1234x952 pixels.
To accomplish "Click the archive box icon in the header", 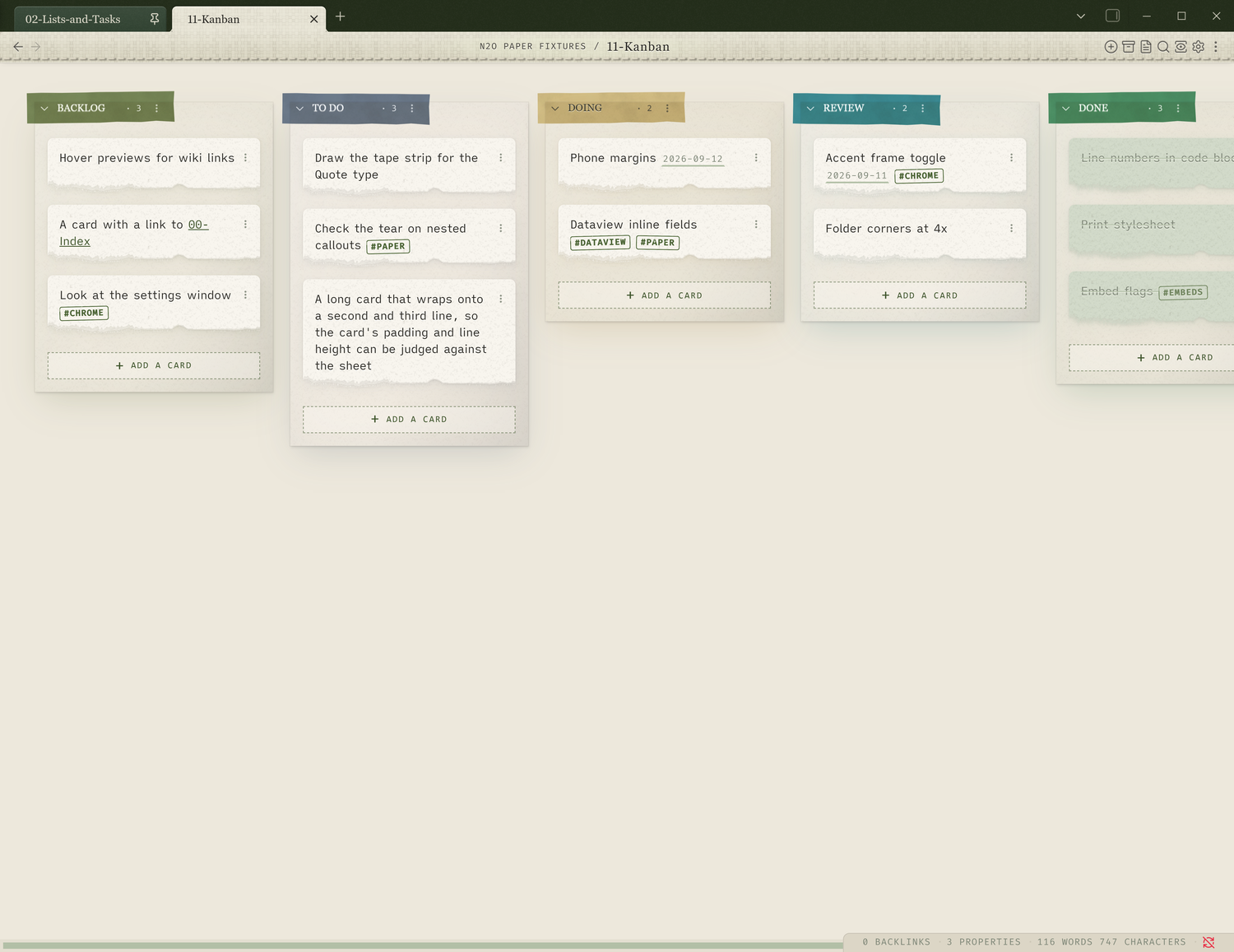I will 1129,47.
